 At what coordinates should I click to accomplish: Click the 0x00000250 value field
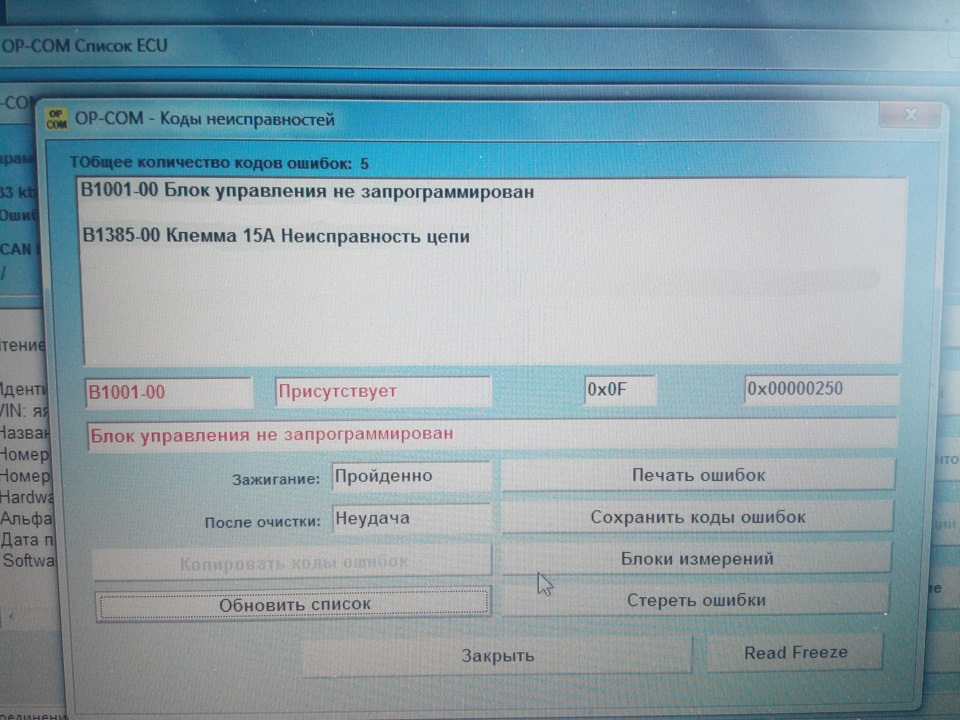point(821,389)
